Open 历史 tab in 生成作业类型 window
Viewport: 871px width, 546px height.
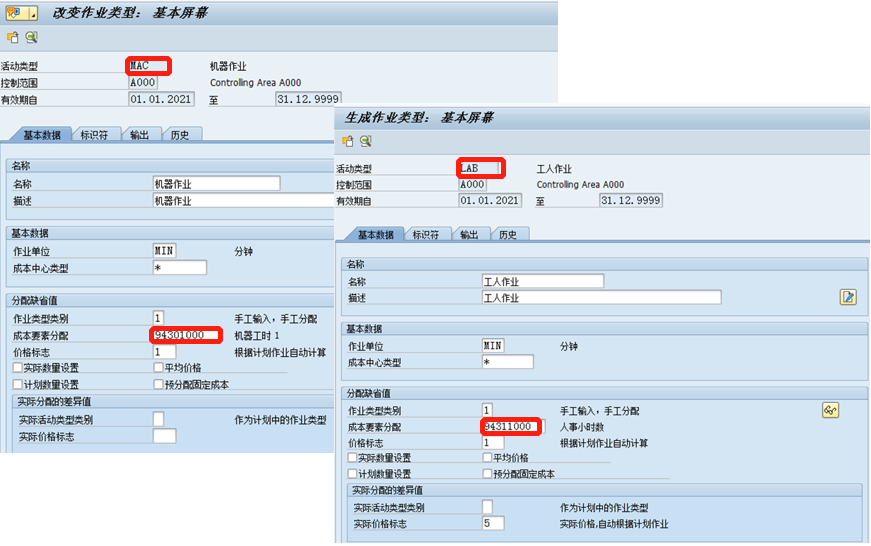[x=508, y=234]
